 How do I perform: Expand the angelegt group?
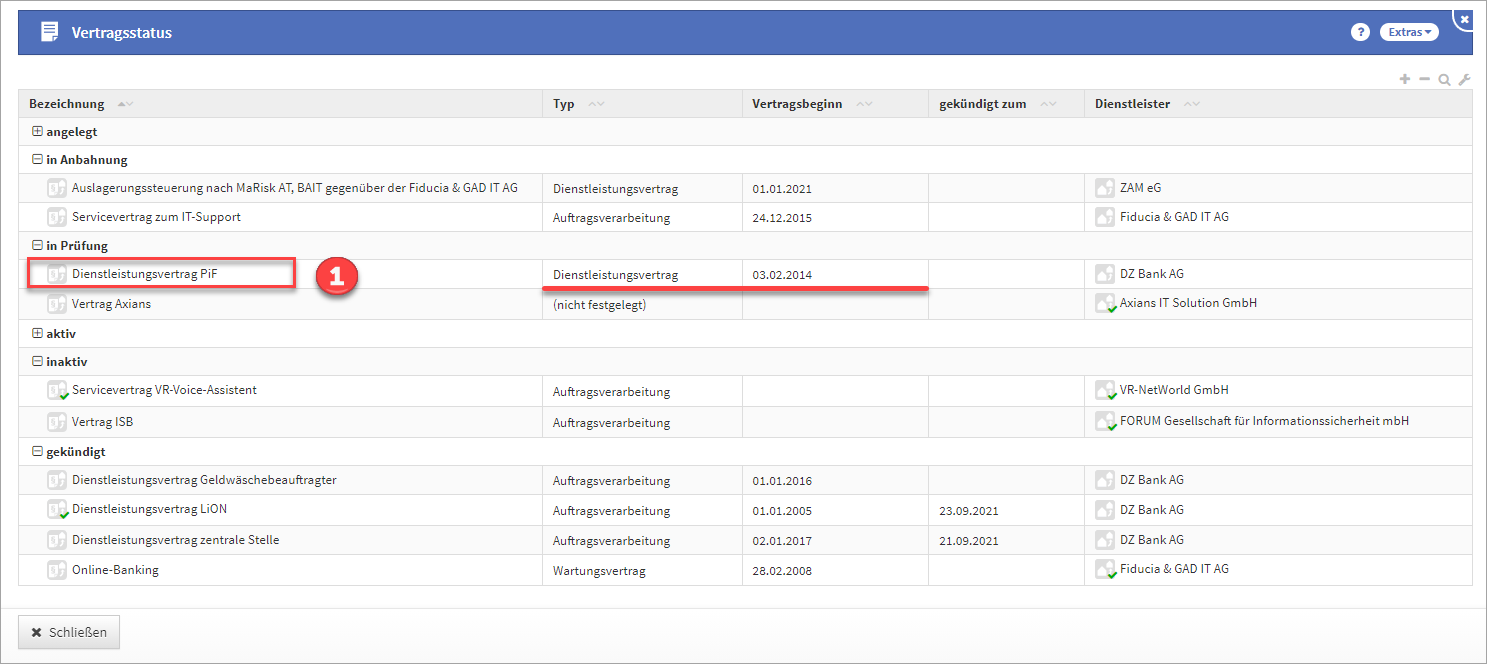[x=37, y=131]
